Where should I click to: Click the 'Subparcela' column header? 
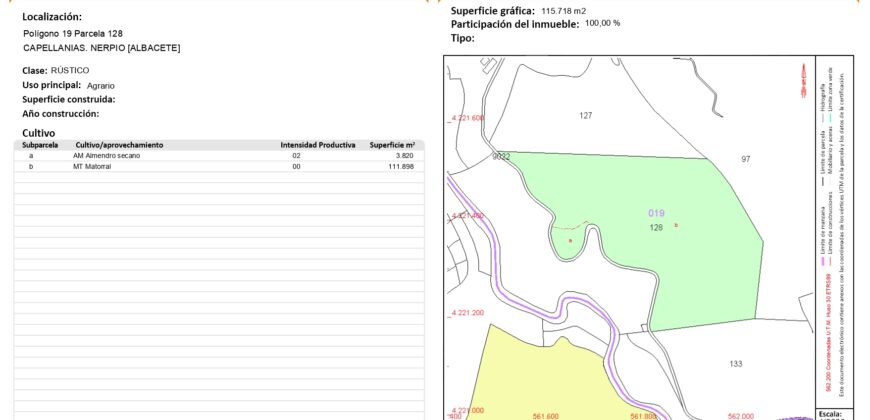click(x=40, y=145)
